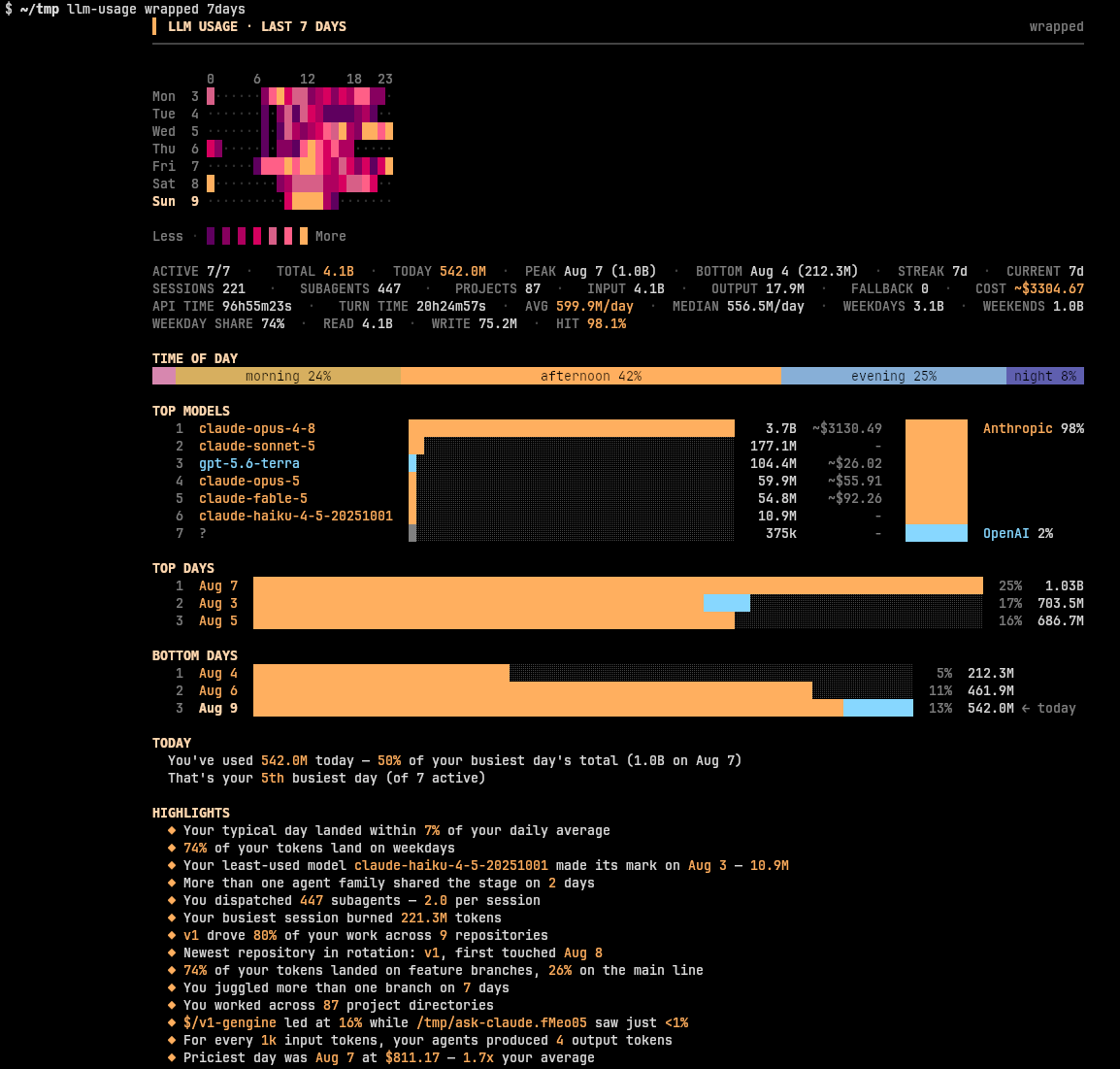
Task: Select the "evening 25%" time-of-day segment
Action: (x=894, y=376)
